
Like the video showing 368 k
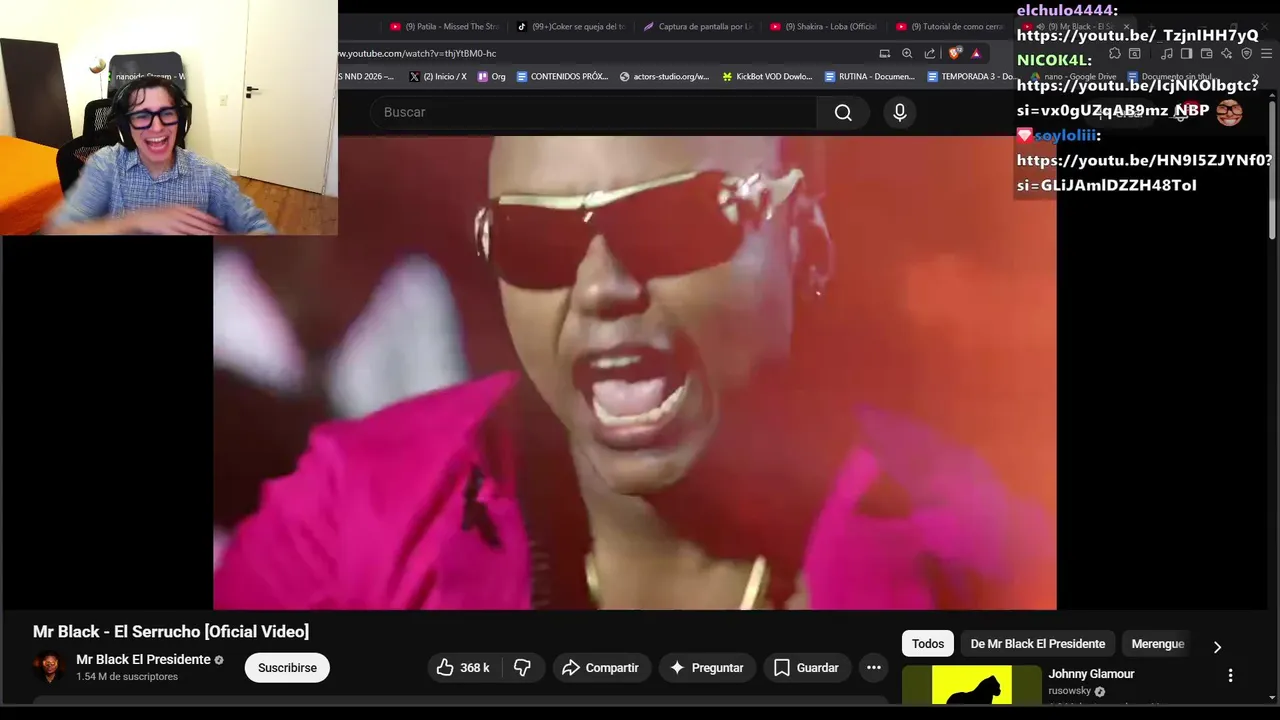(x=463, y=668)
